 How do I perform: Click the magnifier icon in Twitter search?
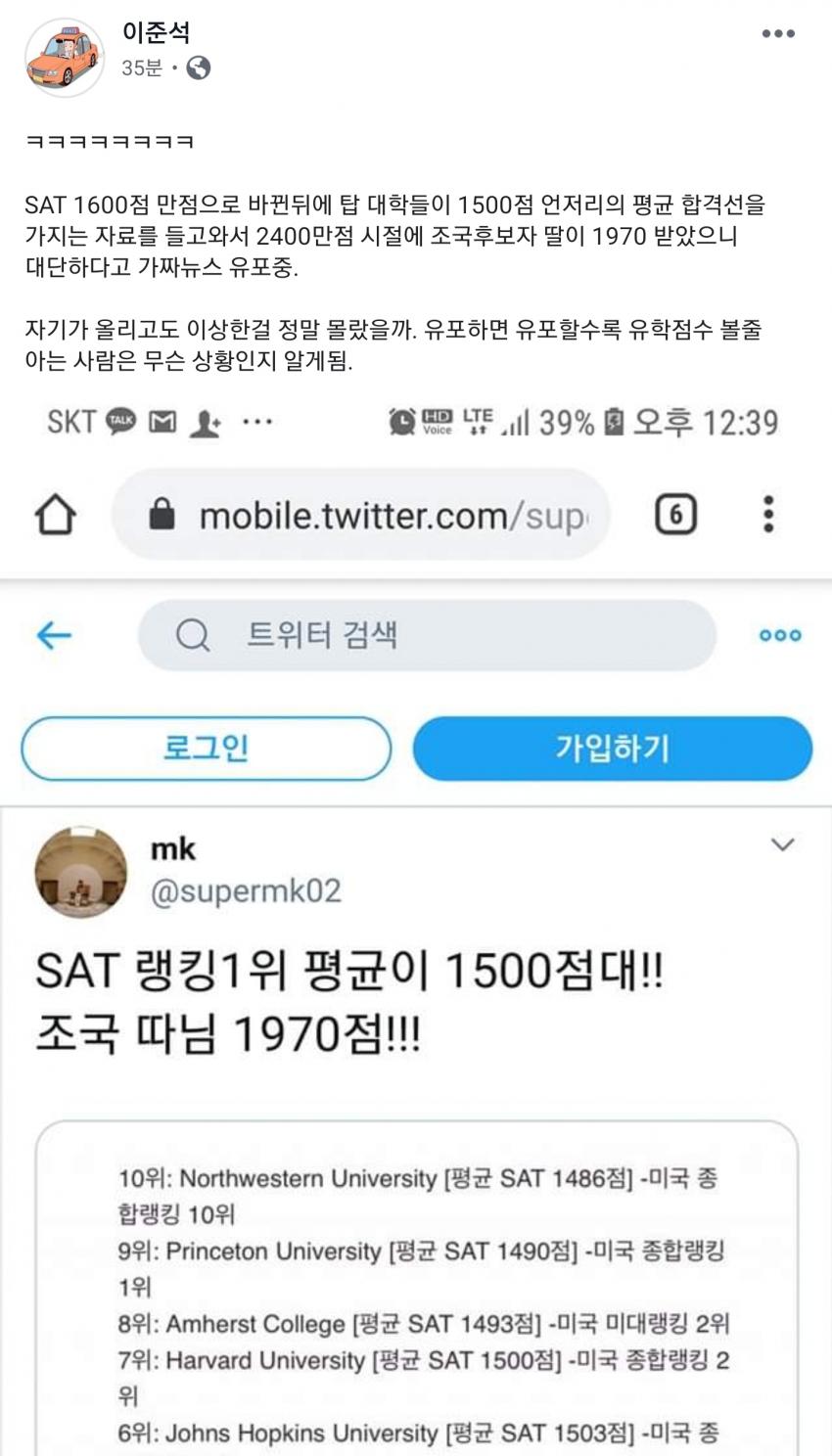[193, 636]
